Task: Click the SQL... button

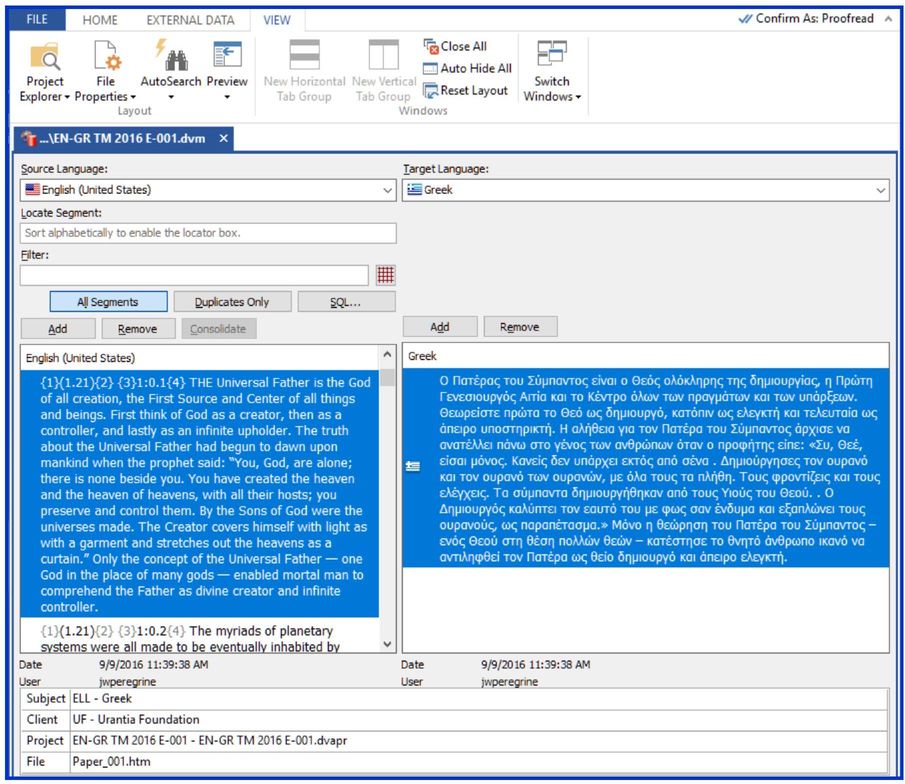Action: pyautogui.click(x=346, y=302)
